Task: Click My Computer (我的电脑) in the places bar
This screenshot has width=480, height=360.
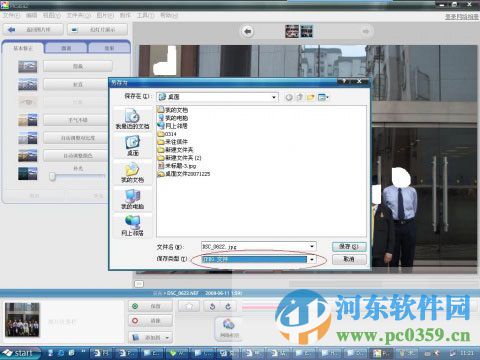Action: coord(132,199)
